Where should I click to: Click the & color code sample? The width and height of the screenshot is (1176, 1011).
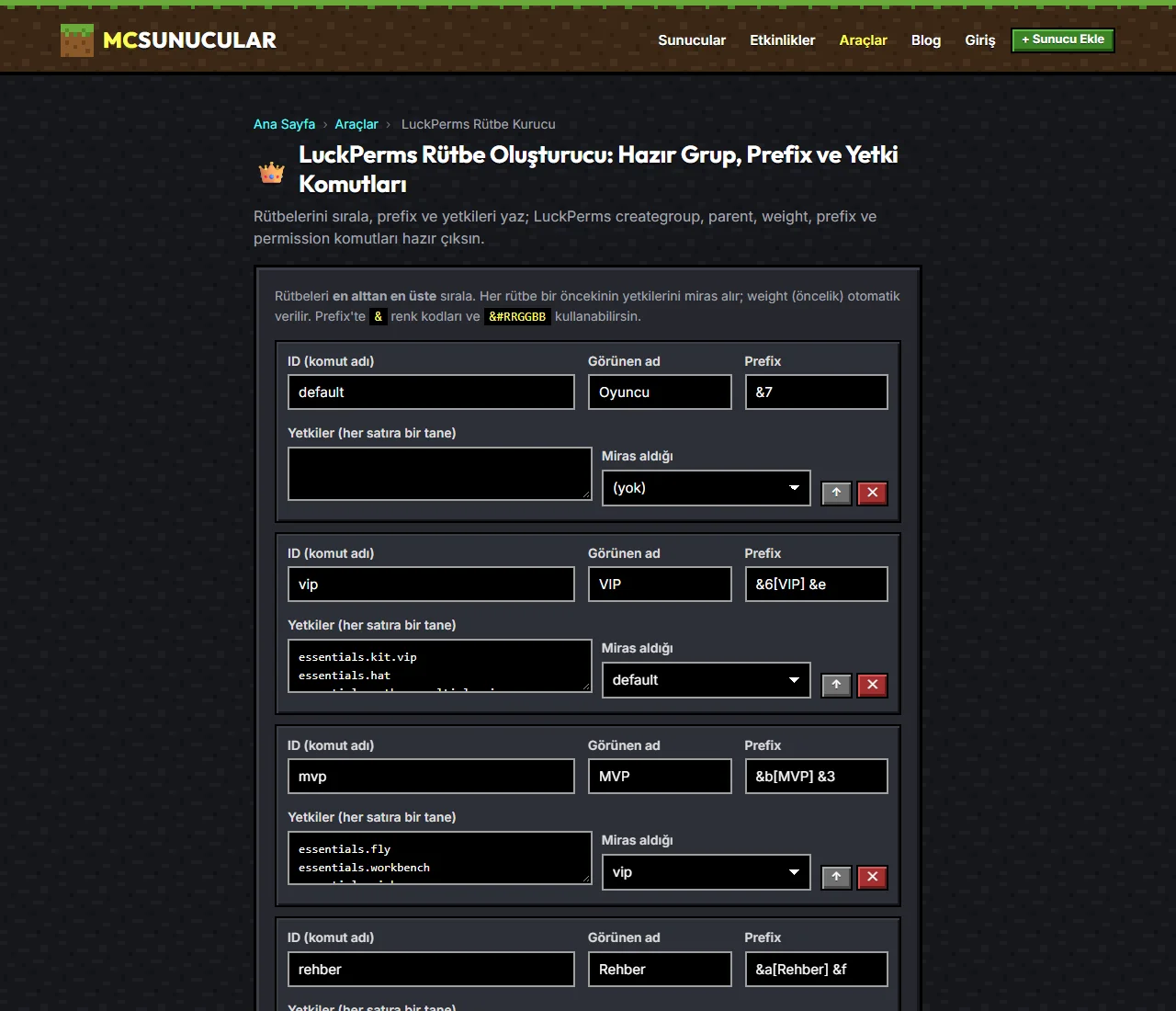coord(378,317)
